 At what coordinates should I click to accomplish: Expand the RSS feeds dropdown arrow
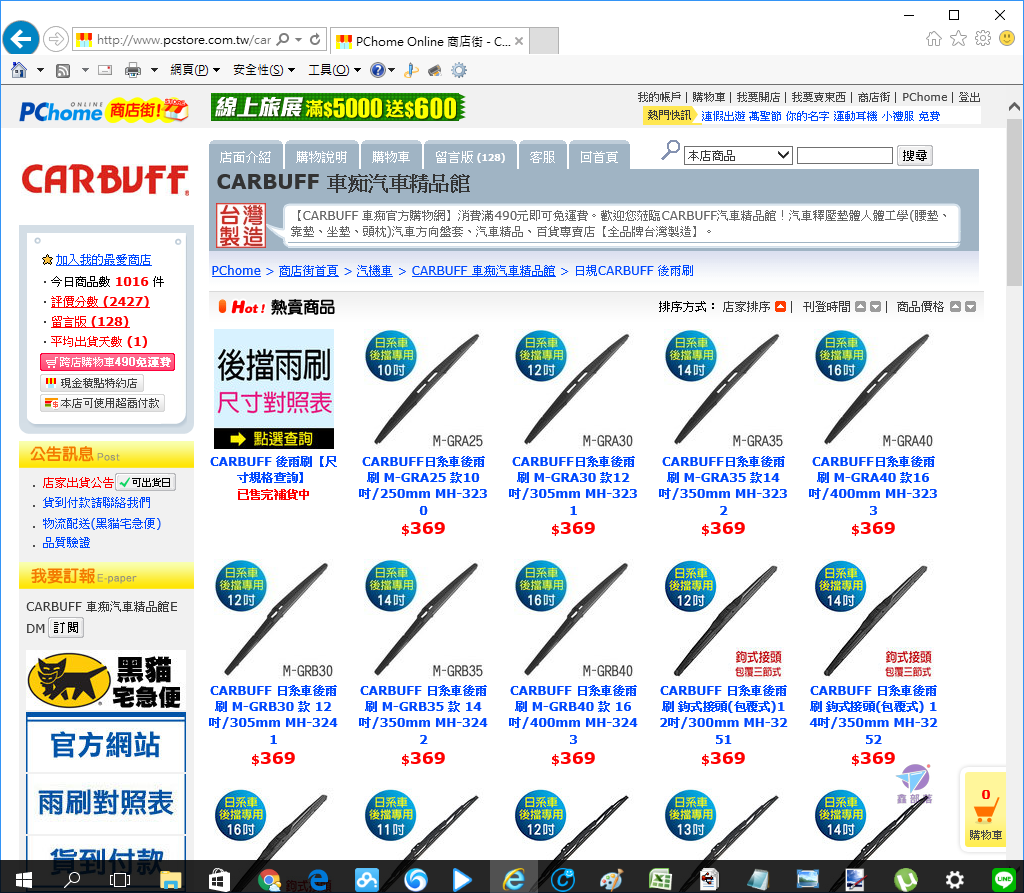tap(85, 70)
